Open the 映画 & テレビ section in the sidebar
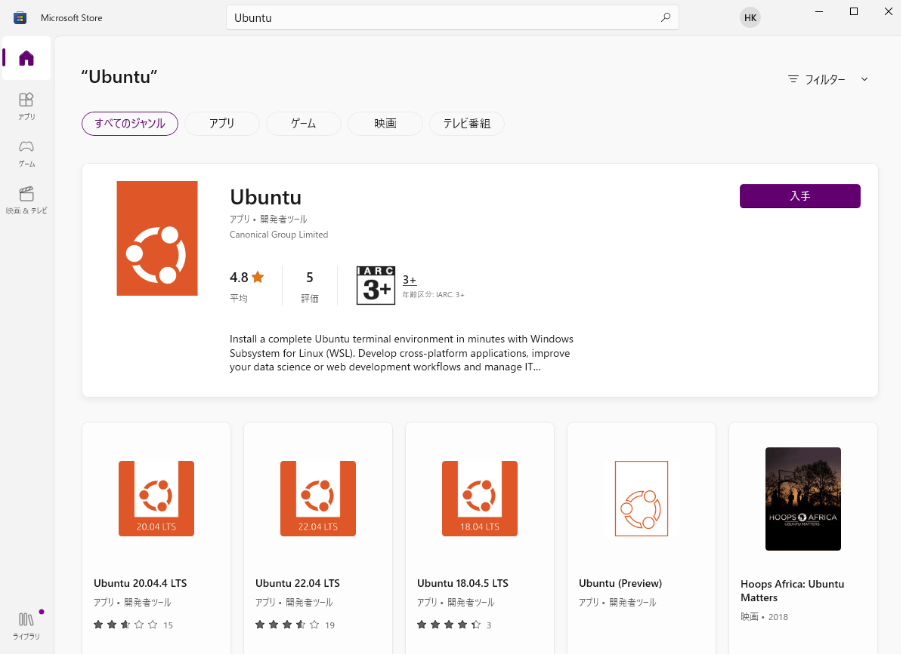 coord(26,200)
